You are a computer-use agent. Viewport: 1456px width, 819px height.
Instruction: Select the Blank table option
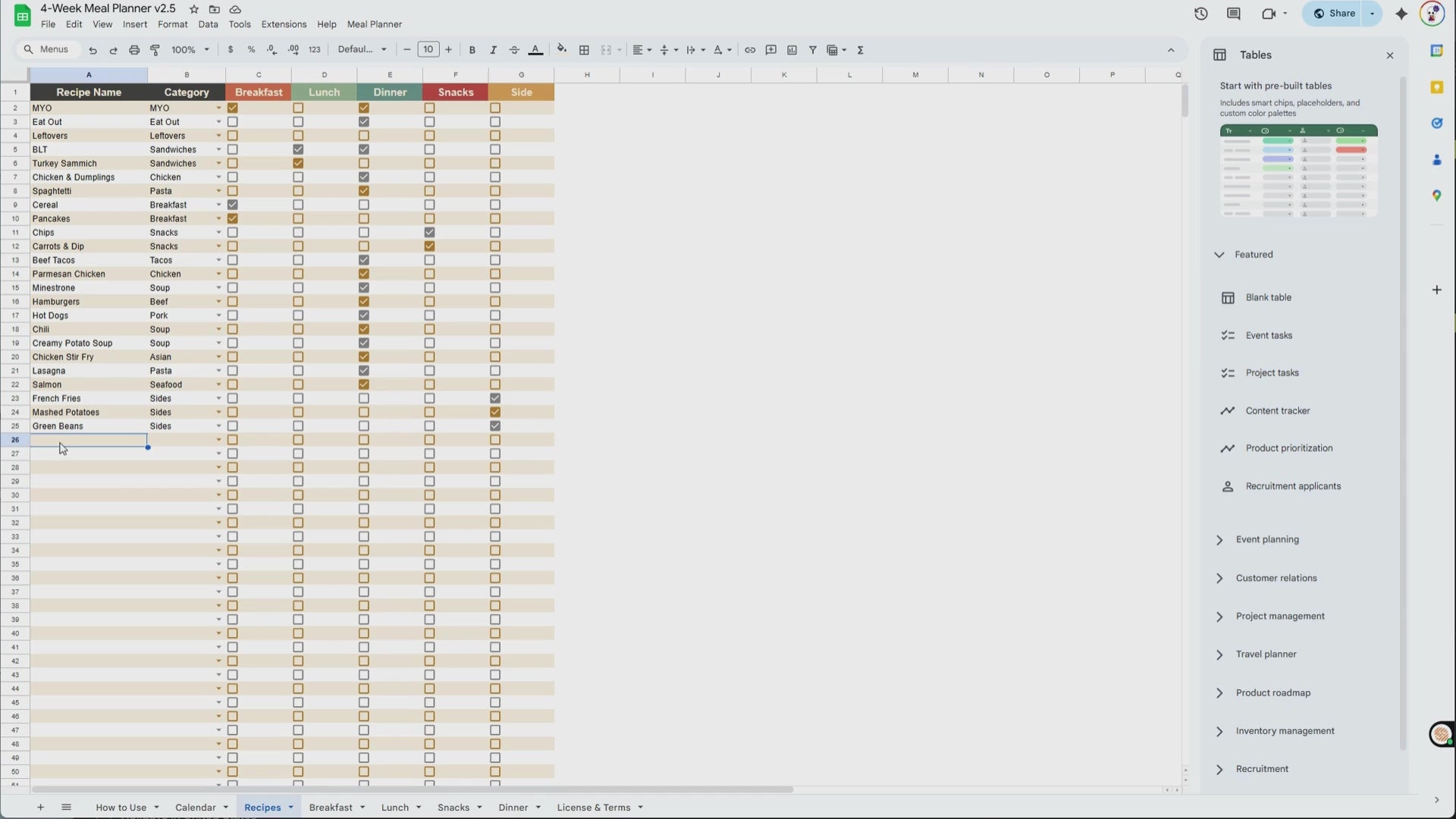click(1268, 298)
